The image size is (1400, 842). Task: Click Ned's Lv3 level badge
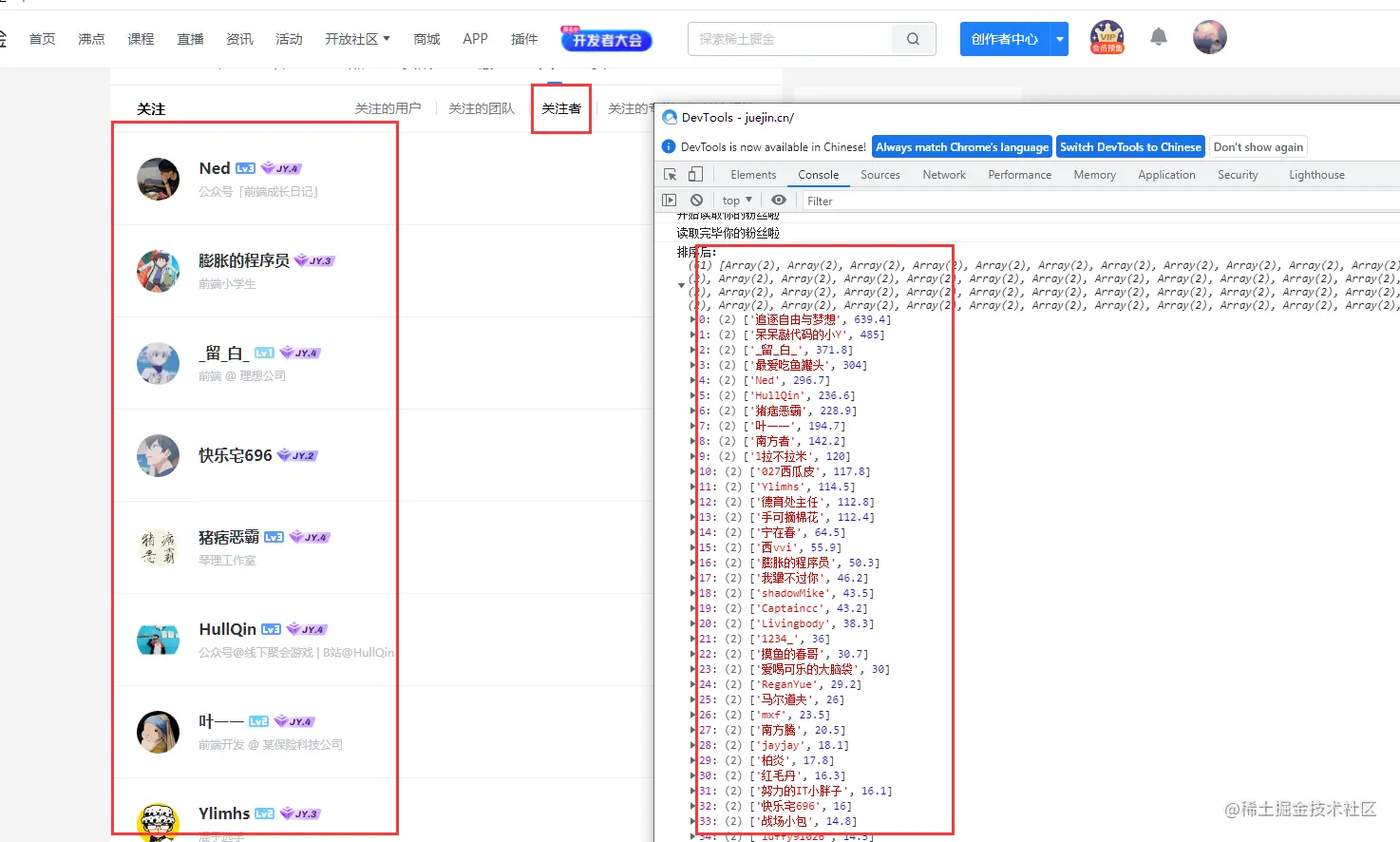tap(245, 168)
